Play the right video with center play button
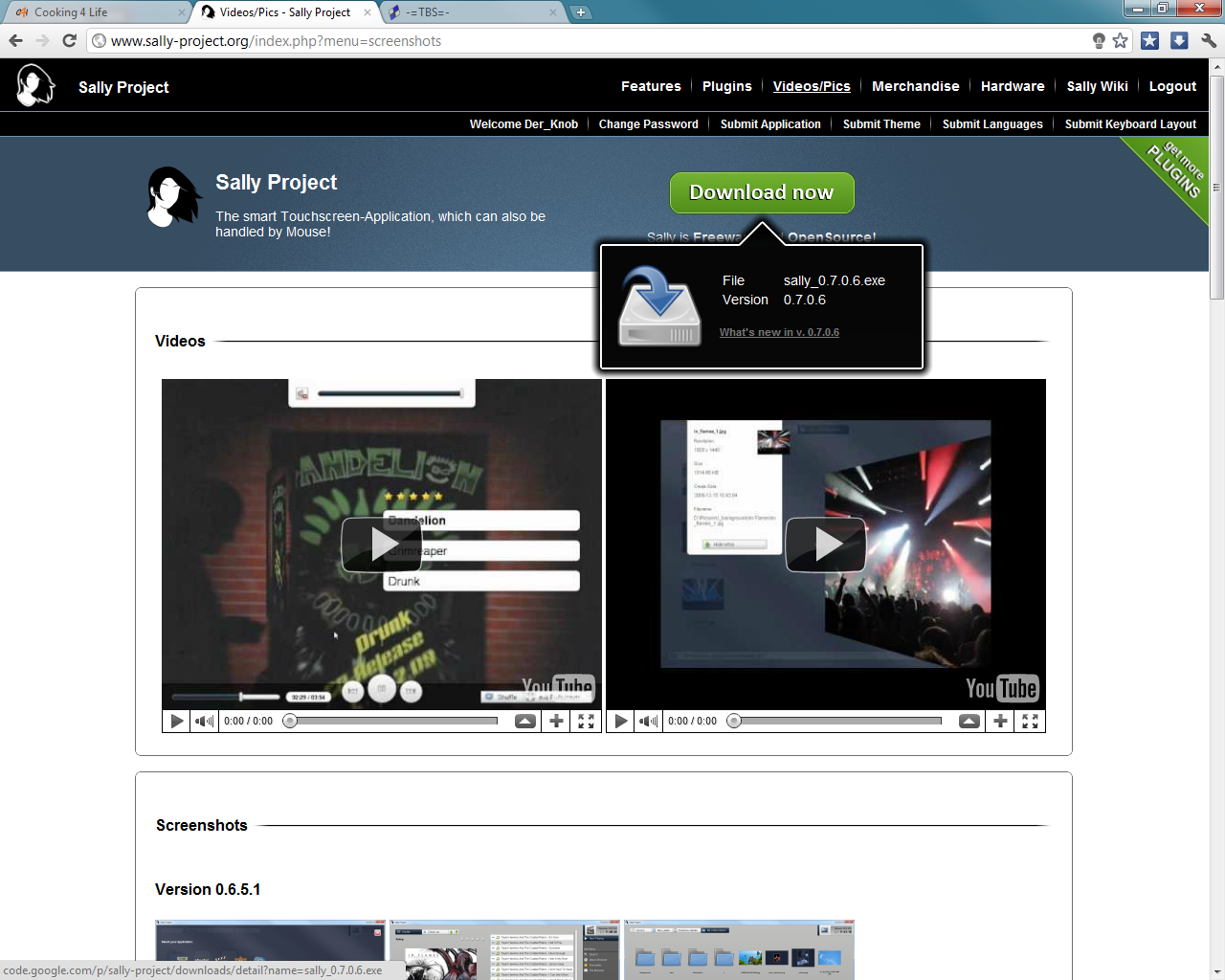Screen dimensions: 1225x980 click(x=826, y=545)
